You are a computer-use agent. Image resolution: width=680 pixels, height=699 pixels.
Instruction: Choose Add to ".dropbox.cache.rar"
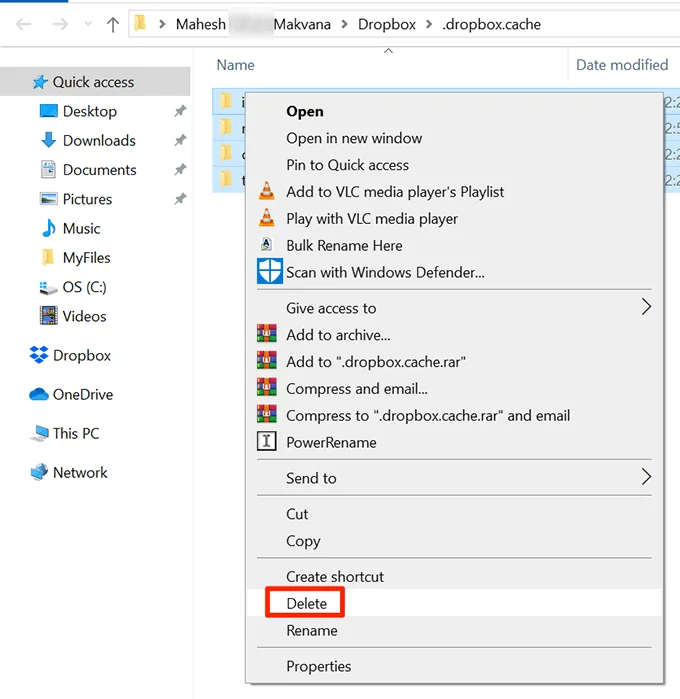454,362
